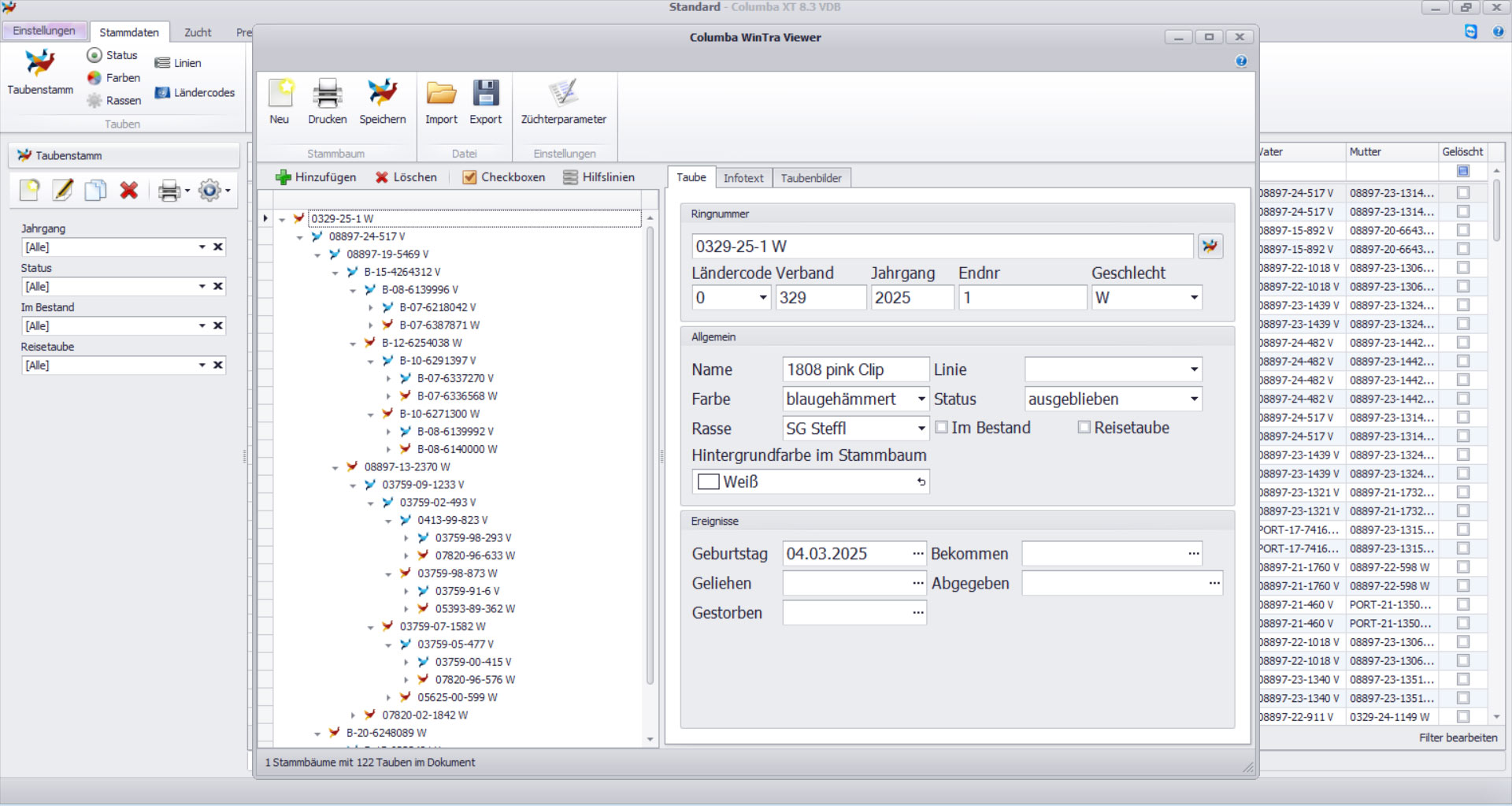1512x806 pixels.
Task: Click Filter bearbeiten link
Action: point(1458,737)
